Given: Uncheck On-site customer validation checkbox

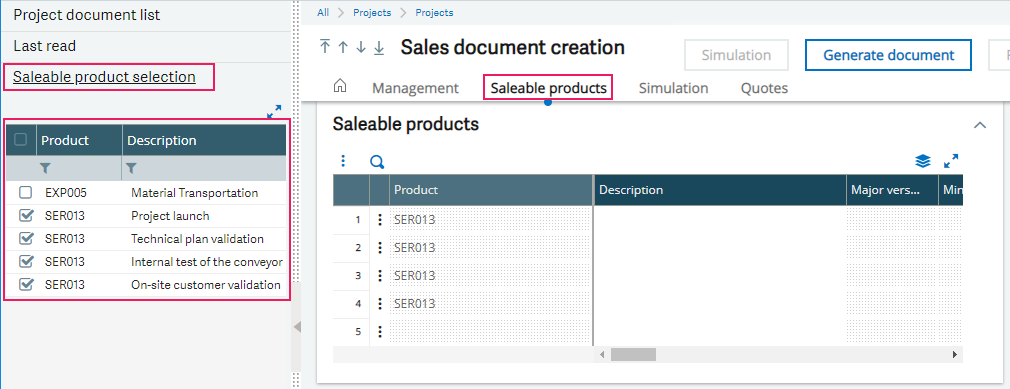Looking at the screenshot, I should click(x=26, y=284).
